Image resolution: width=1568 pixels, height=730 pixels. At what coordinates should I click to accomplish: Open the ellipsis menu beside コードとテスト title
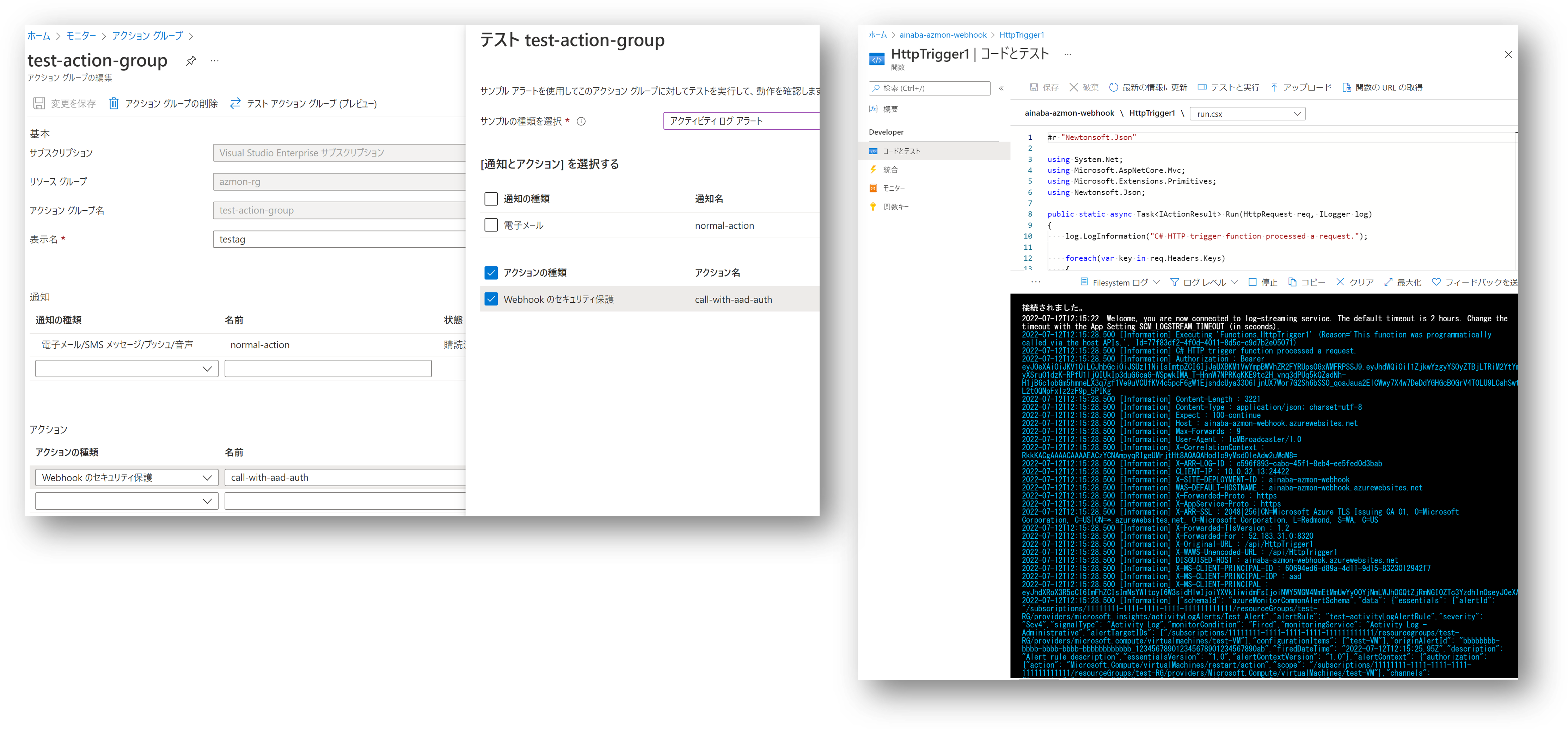click(1068, 54)
